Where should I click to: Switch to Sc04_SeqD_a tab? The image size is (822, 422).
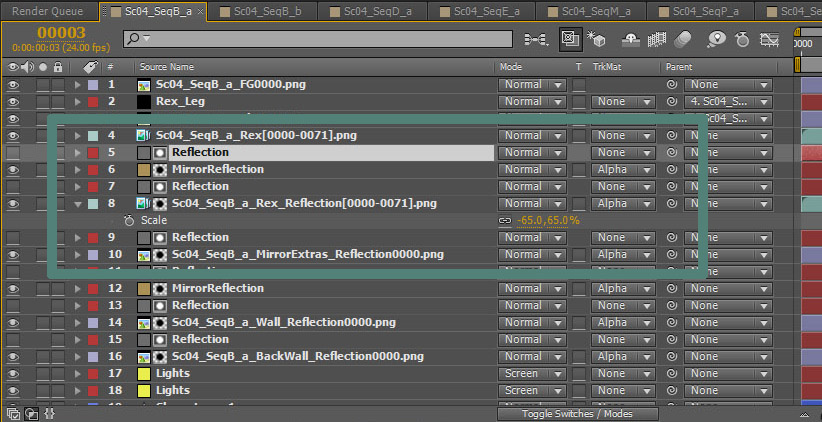tap(372, 12)
